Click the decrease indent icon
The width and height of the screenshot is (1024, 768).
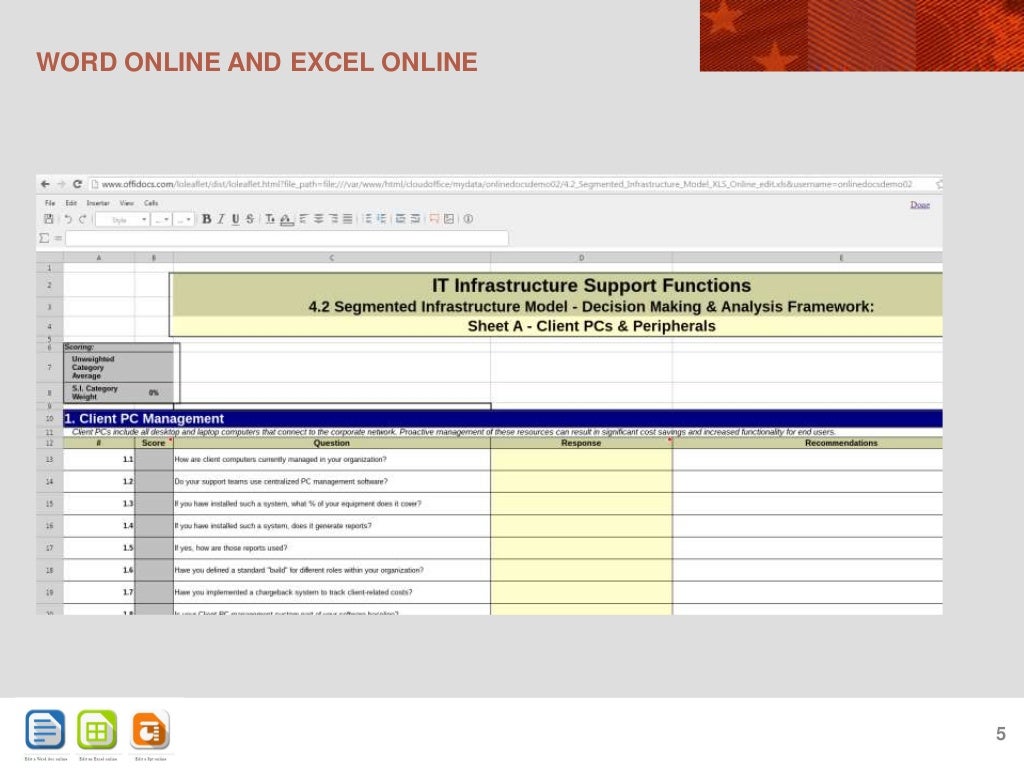click(415, 219)
